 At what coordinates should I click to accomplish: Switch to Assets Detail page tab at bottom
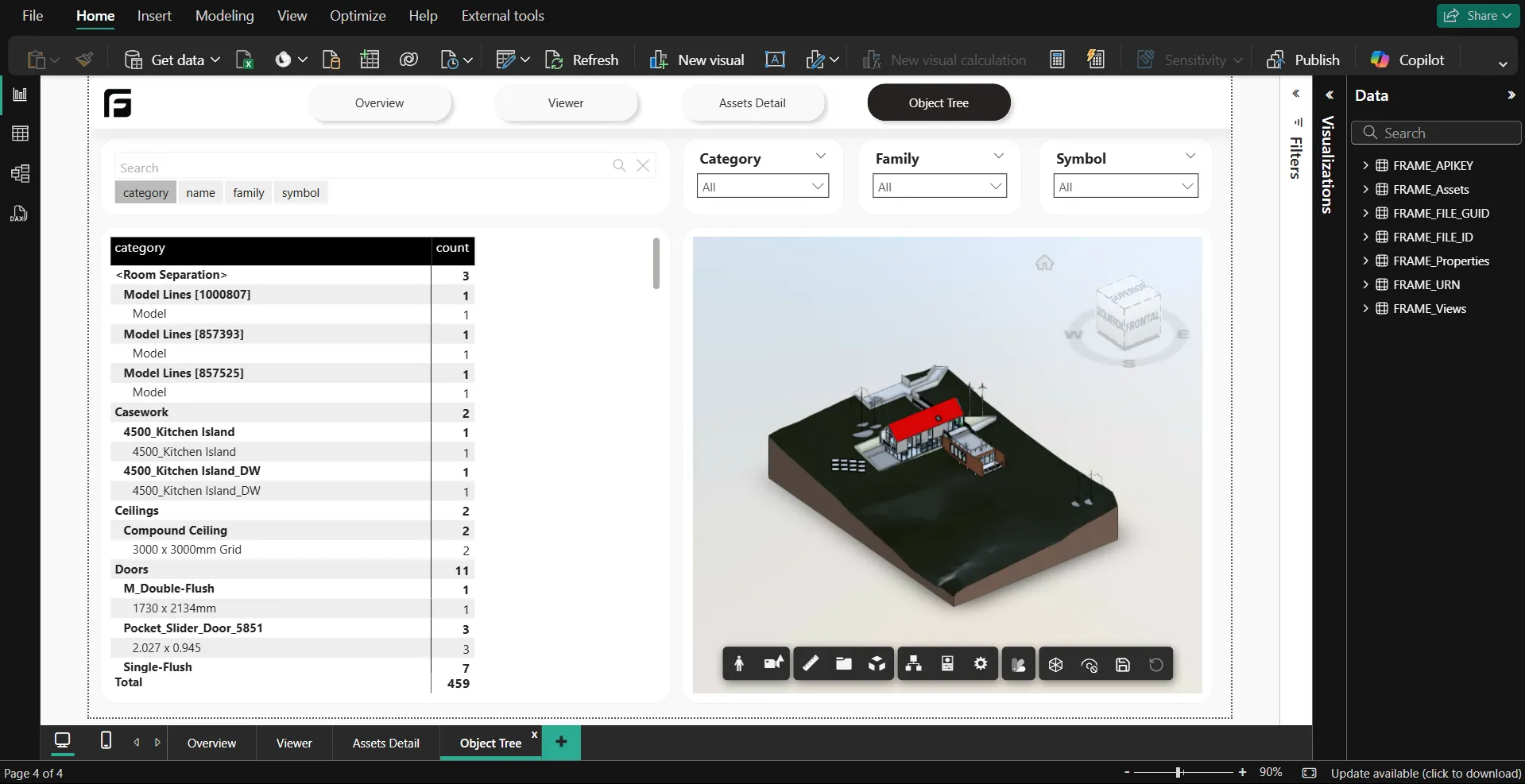coord(386,743)
